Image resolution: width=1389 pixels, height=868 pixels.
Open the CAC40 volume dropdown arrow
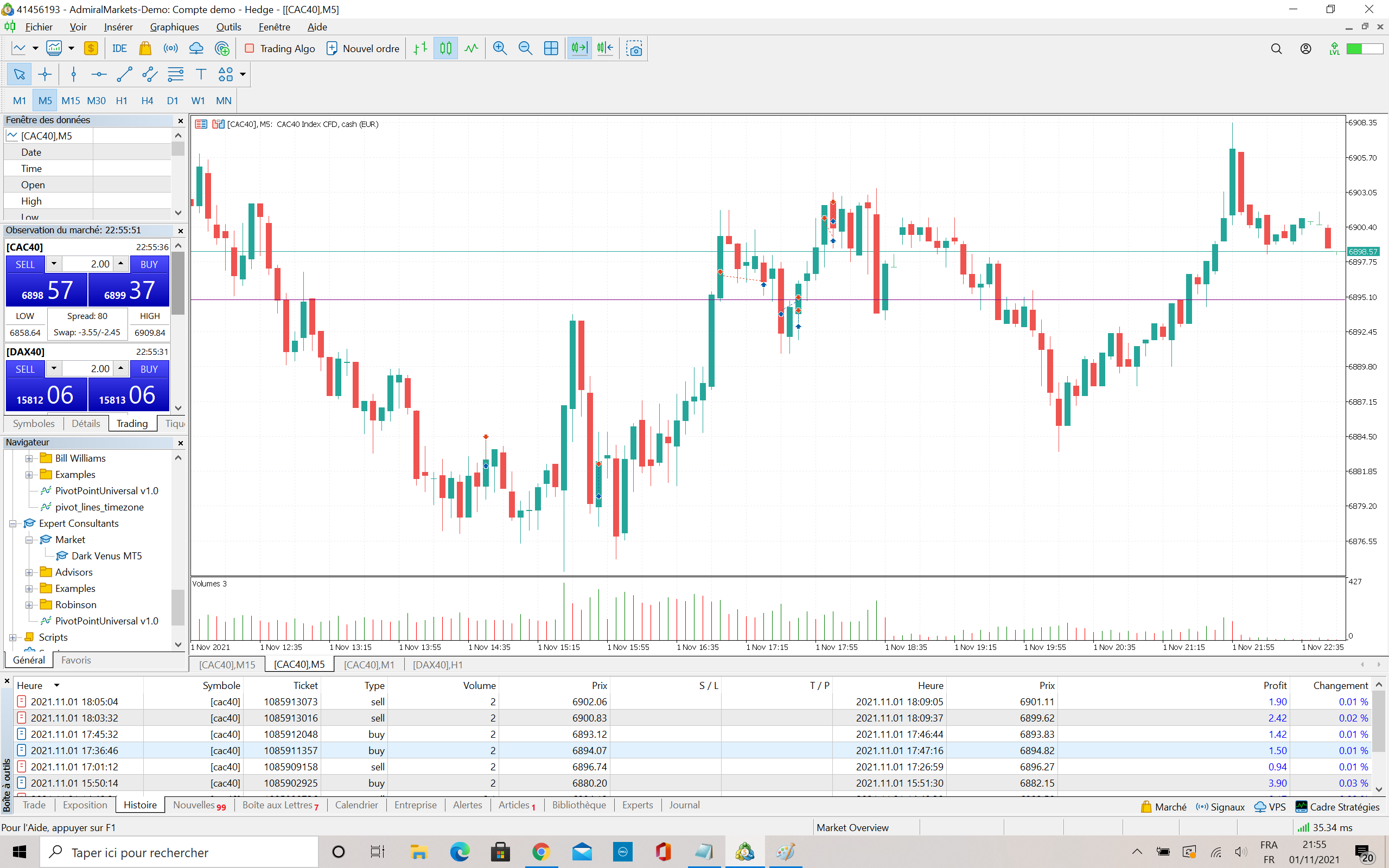(53, 264)
